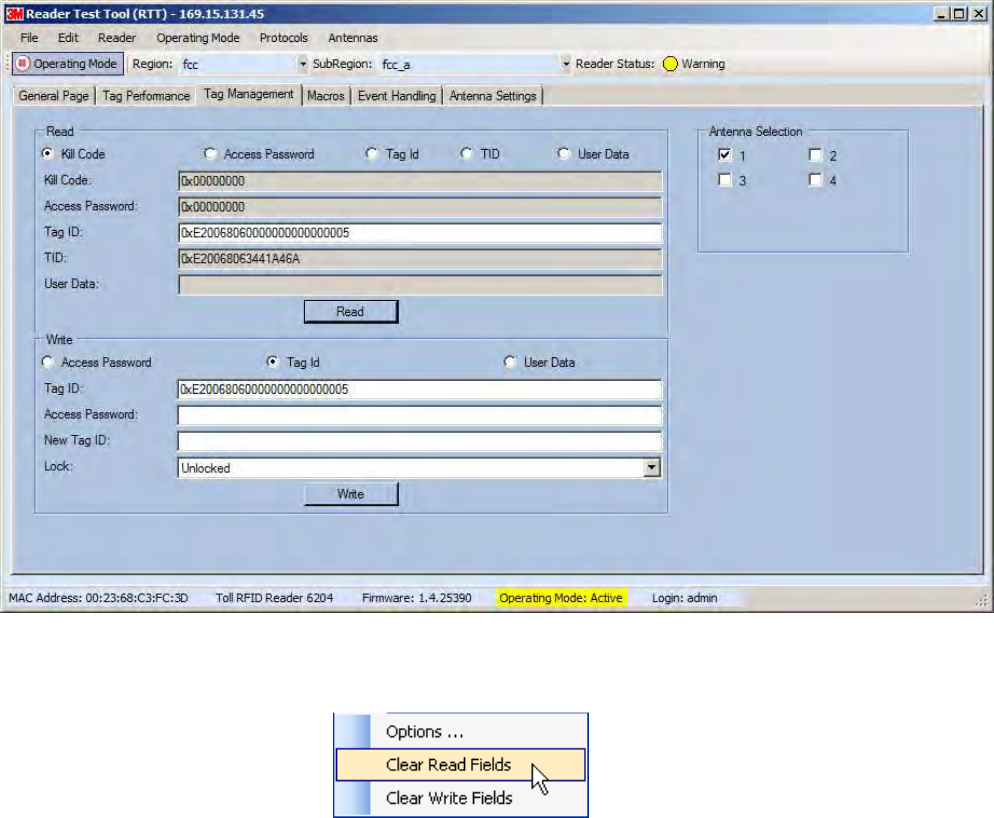Open the Lock dropdown arrow
Viewport: 994px width, 818px height.
tap(652, 468)
